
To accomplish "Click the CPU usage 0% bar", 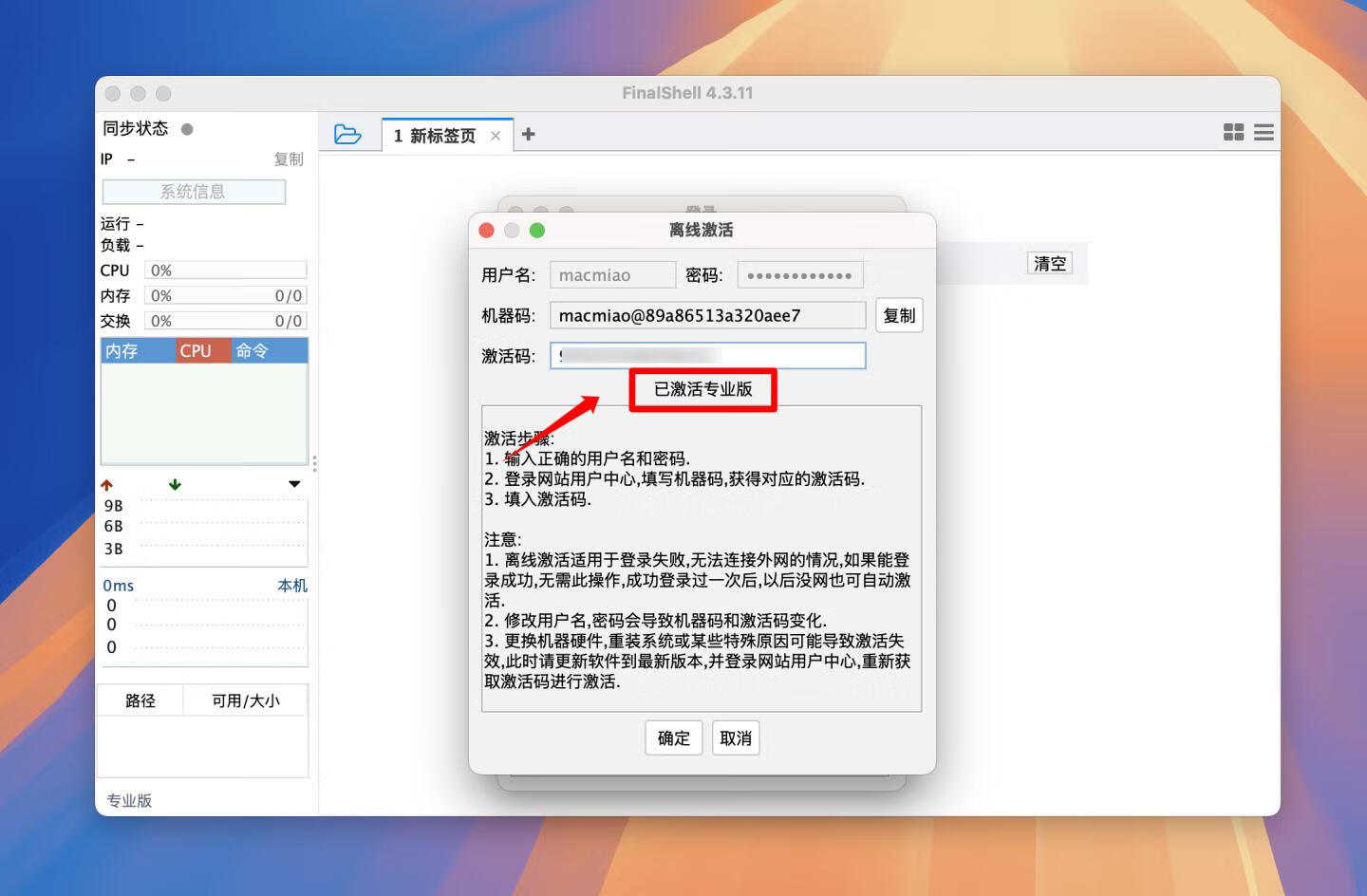I will (226, 271).
